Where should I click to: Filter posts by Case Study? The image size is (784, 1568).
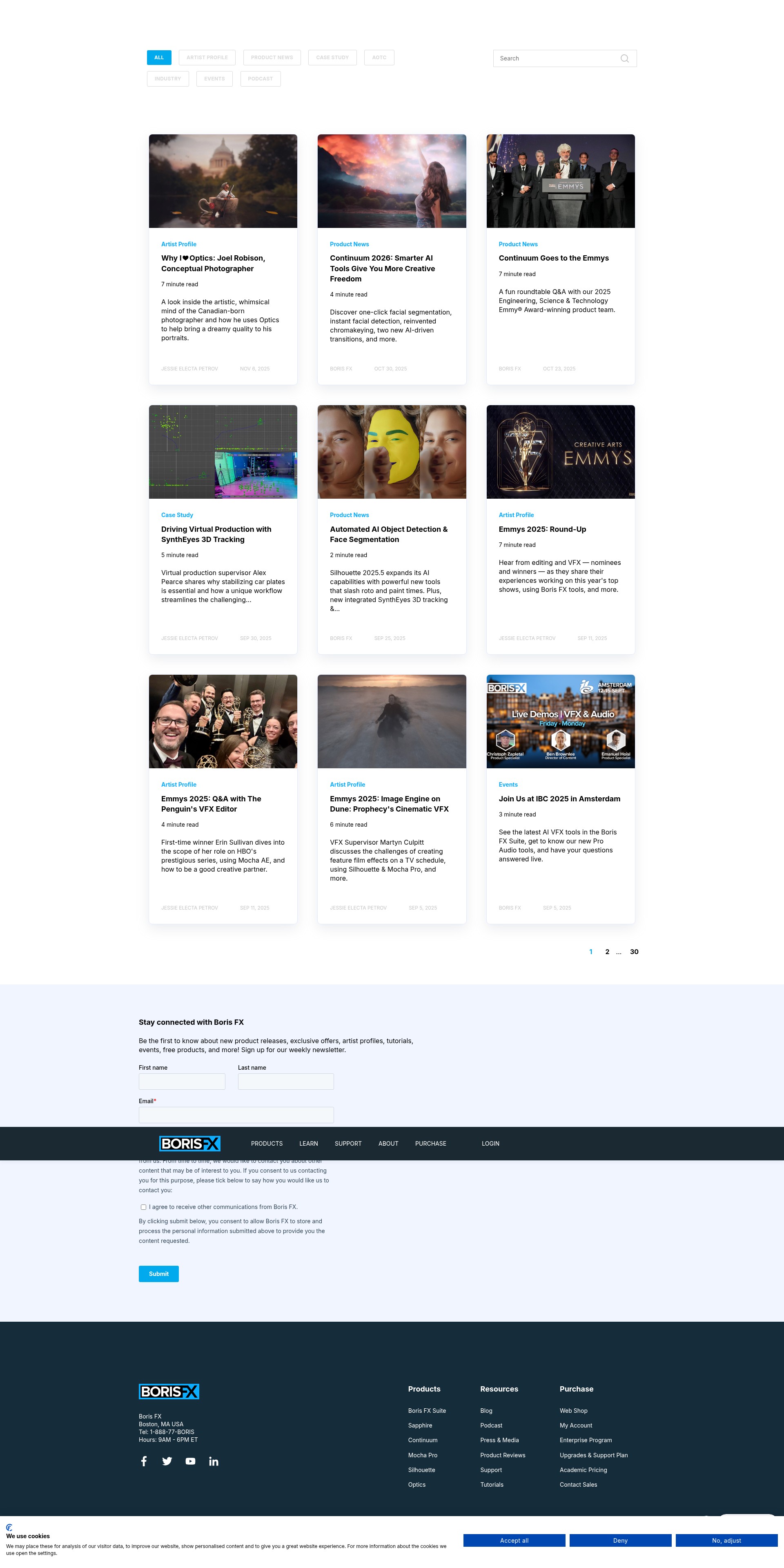click(332, 58)
